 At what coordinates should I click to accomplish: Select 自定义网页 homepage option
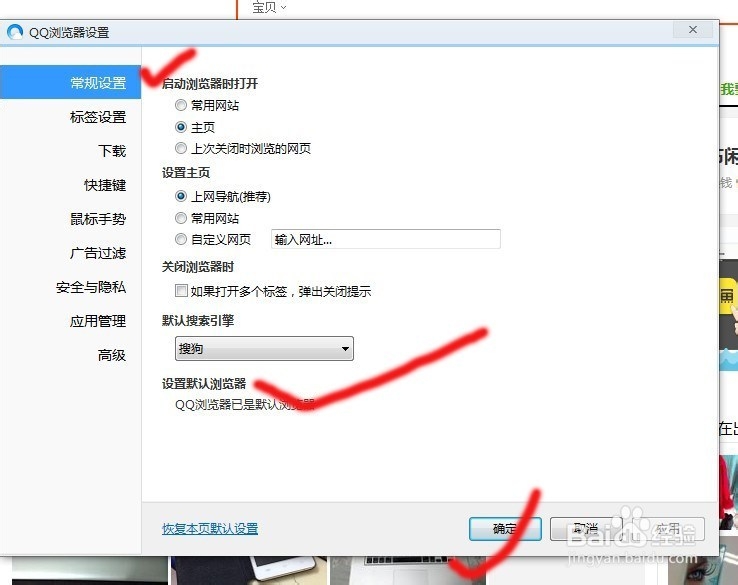pyautogui.click(x=181, y=240)
